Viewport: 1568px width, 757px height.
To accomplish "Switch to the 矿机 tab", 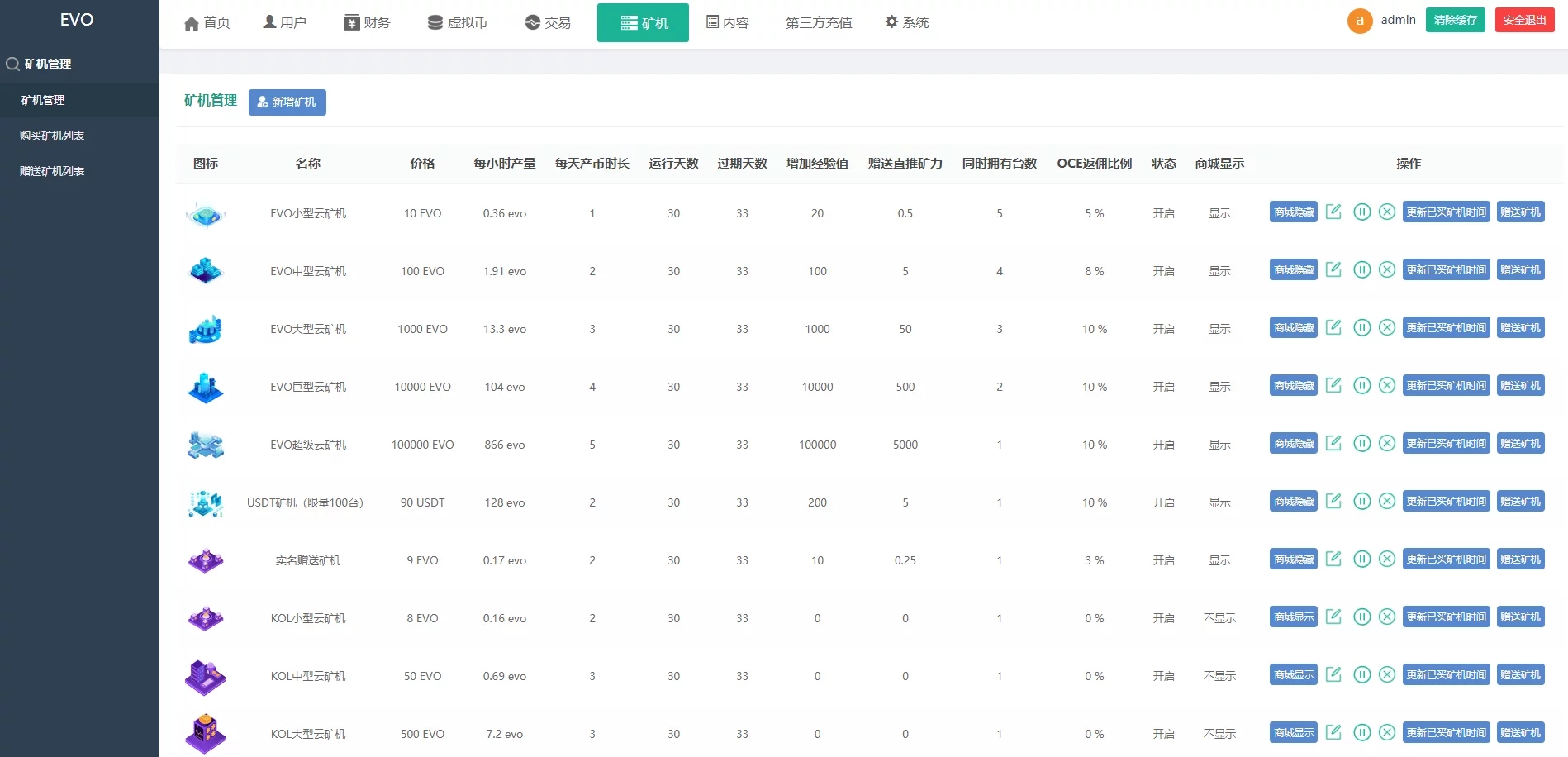I will [643, 22].
